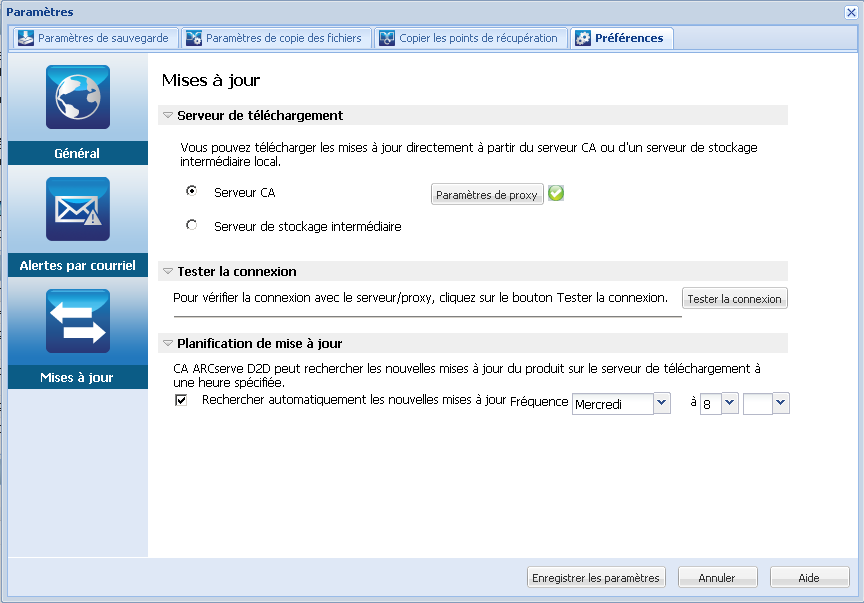The width and height of the screenshot is (864, 603).
Task: Open the Général globe icon
Action: [78, 97]
